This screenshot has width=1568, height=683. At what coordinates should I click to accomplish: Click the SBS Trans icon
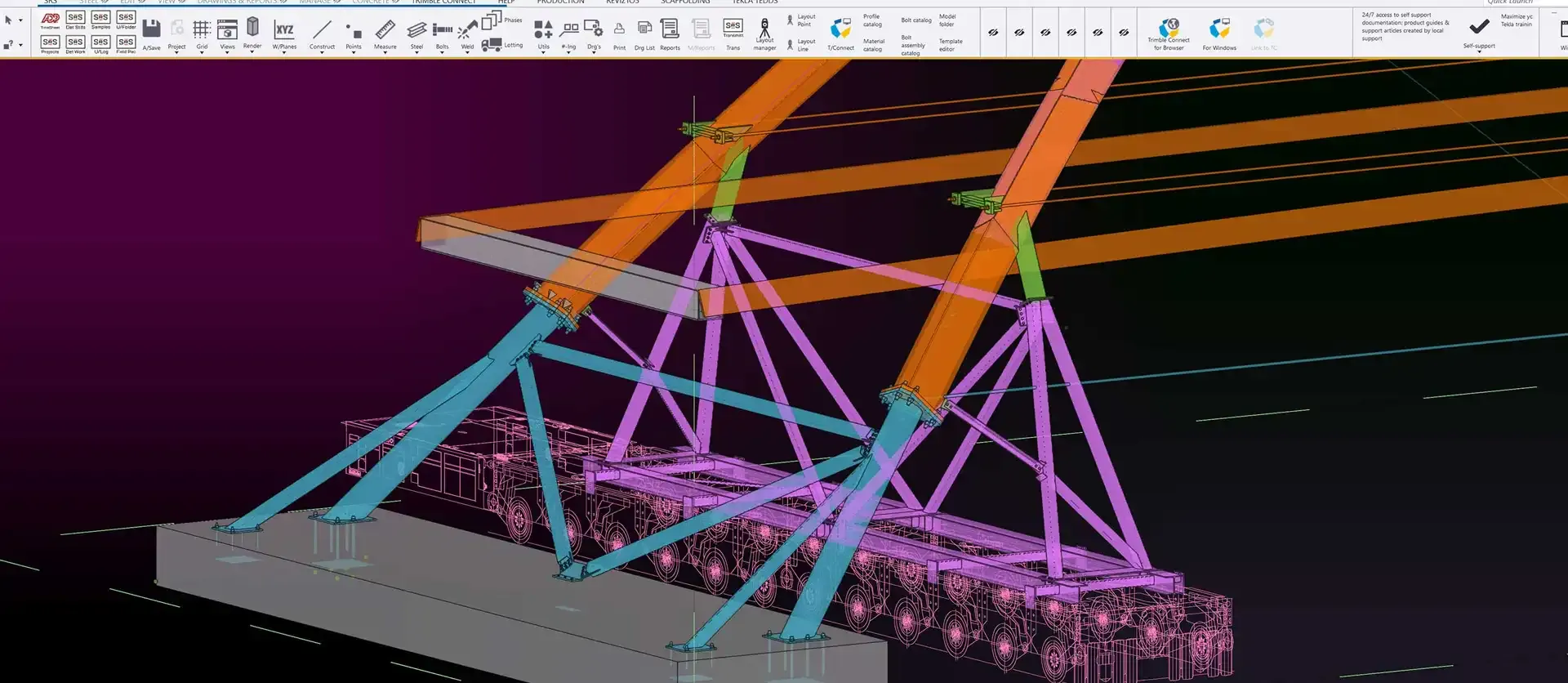[x=733, y=29]
